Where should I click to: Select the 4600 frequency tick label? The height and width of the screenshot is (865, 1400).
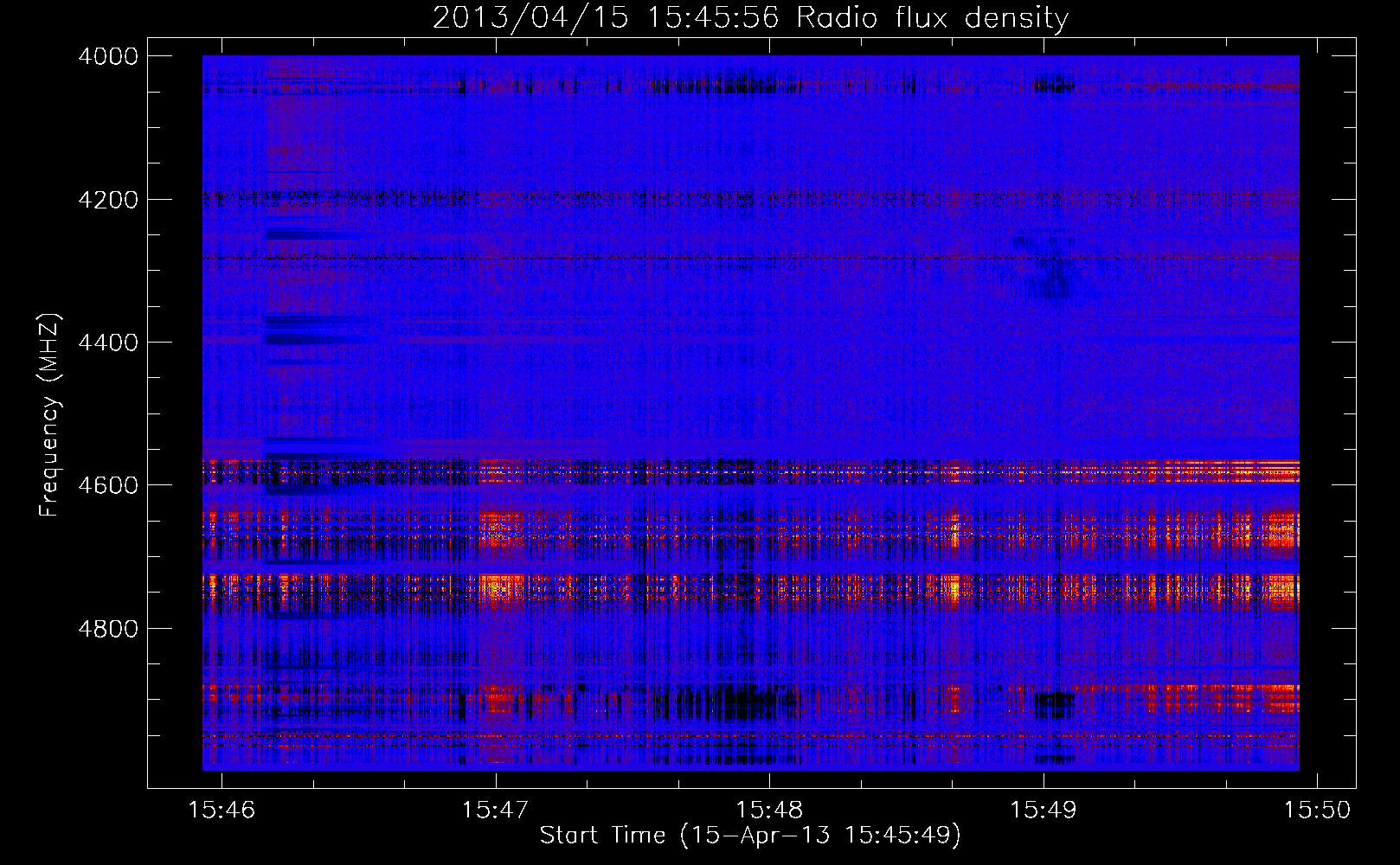tap(108, 485)
